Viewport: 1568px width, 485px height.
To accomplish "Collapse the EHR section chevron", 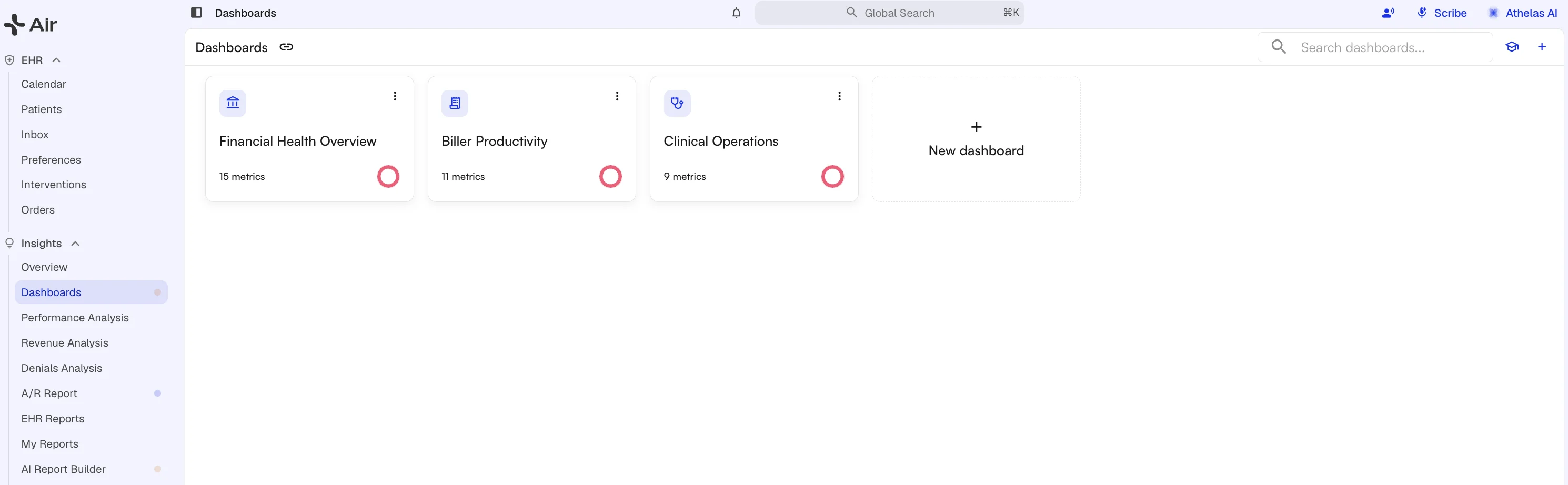I will [57, 60].
